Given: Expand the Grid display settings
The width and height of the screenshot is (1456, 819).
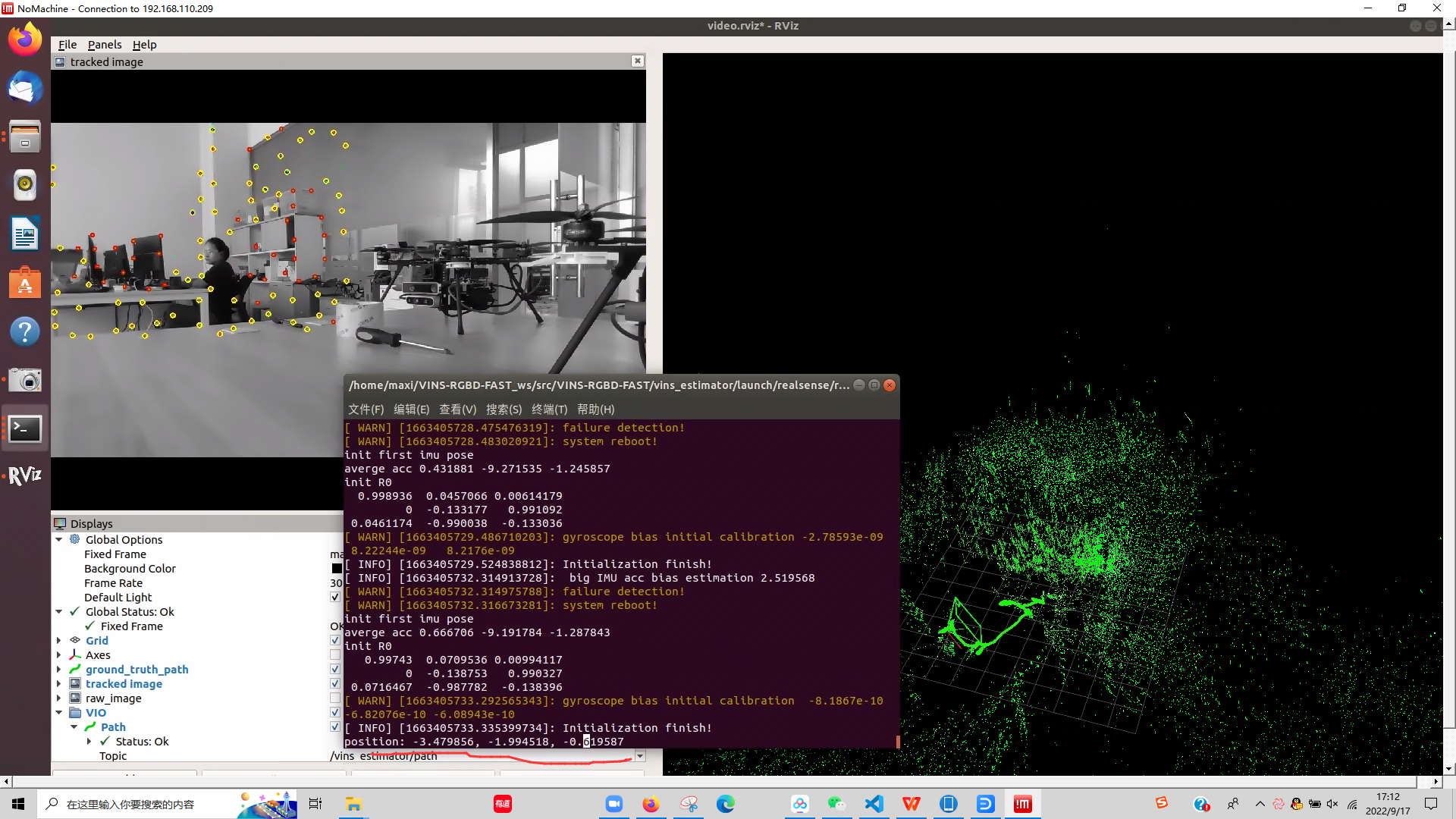Looking at the screenshot, I should click(x=59, y=640).
